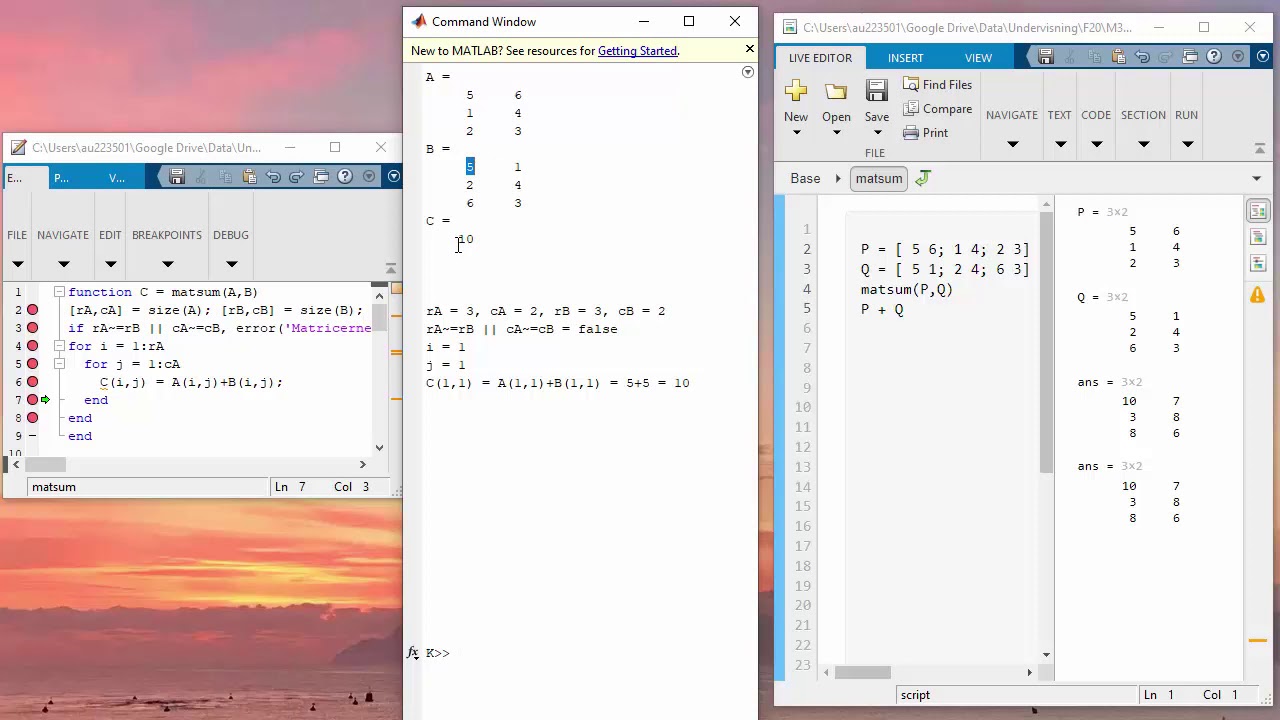Click Print in the Live Editor ribbon
Screen dimensions: 1280x720
[926, 133]
